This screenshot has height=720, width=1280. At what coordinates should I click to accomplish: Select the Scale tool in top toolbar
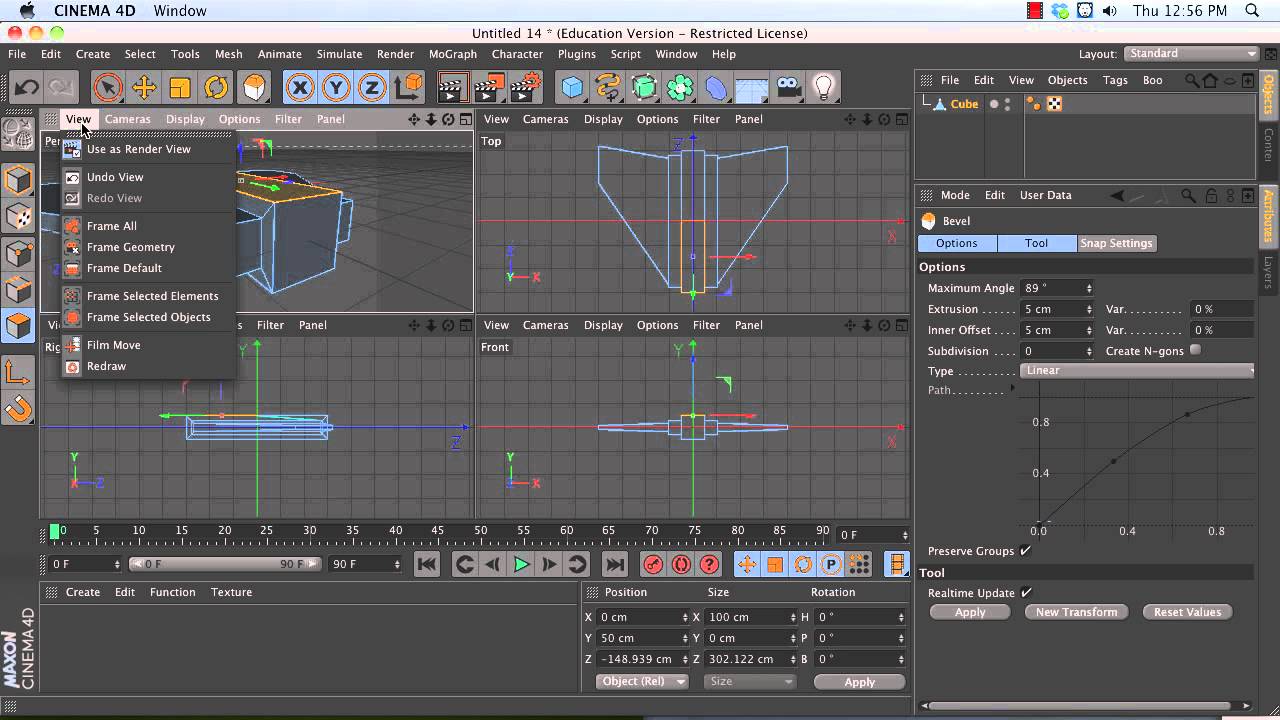[180, 88]
